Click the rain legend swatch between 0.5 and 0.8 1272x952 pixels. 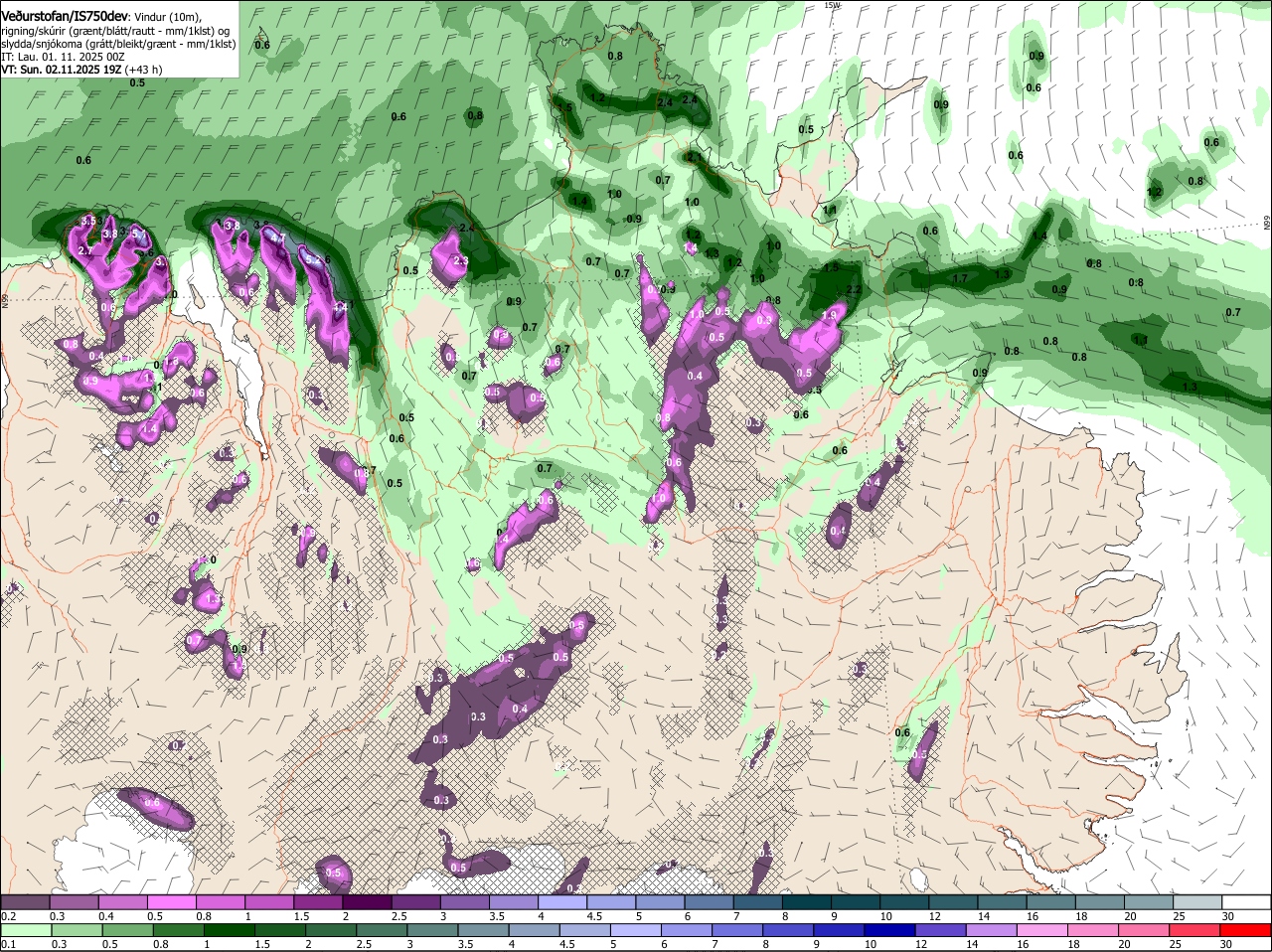pos(128,930)
